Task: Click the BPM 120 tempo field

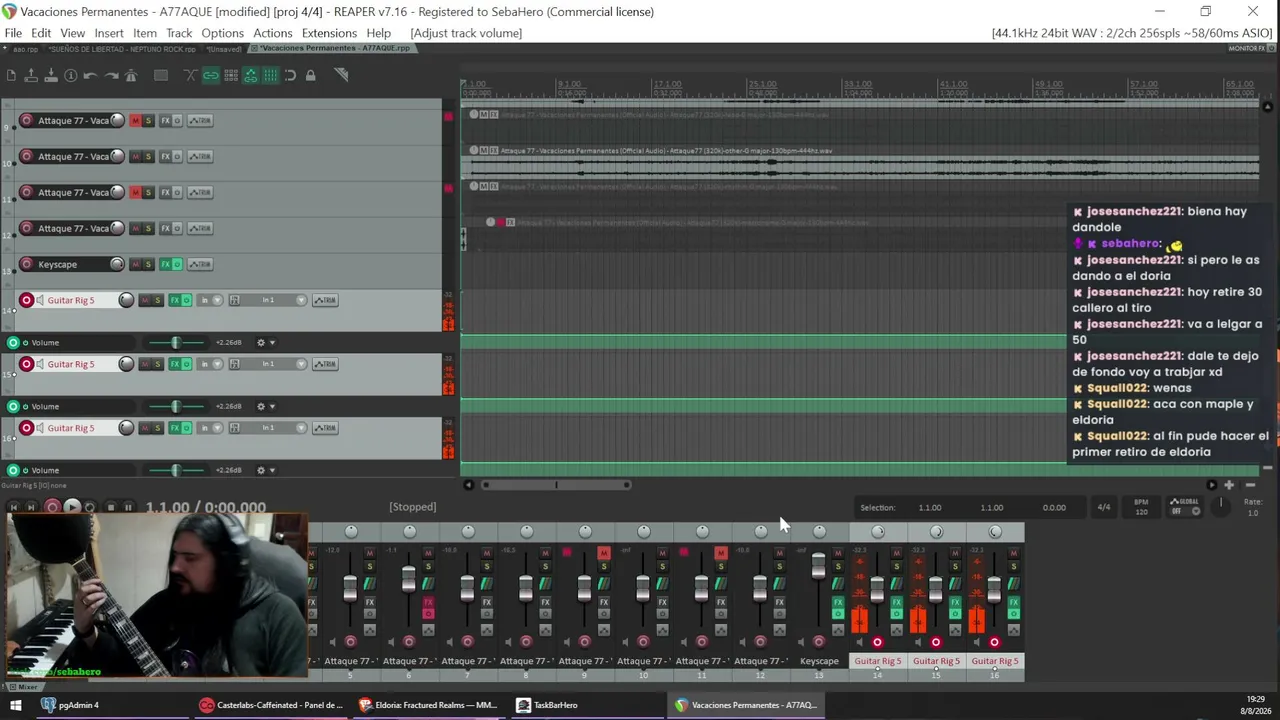Action: click(1141, 507)
